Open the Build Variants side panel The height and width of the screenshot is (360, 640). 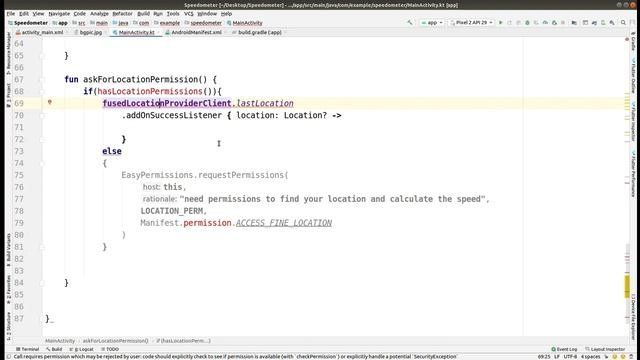(x=9, y=249)
